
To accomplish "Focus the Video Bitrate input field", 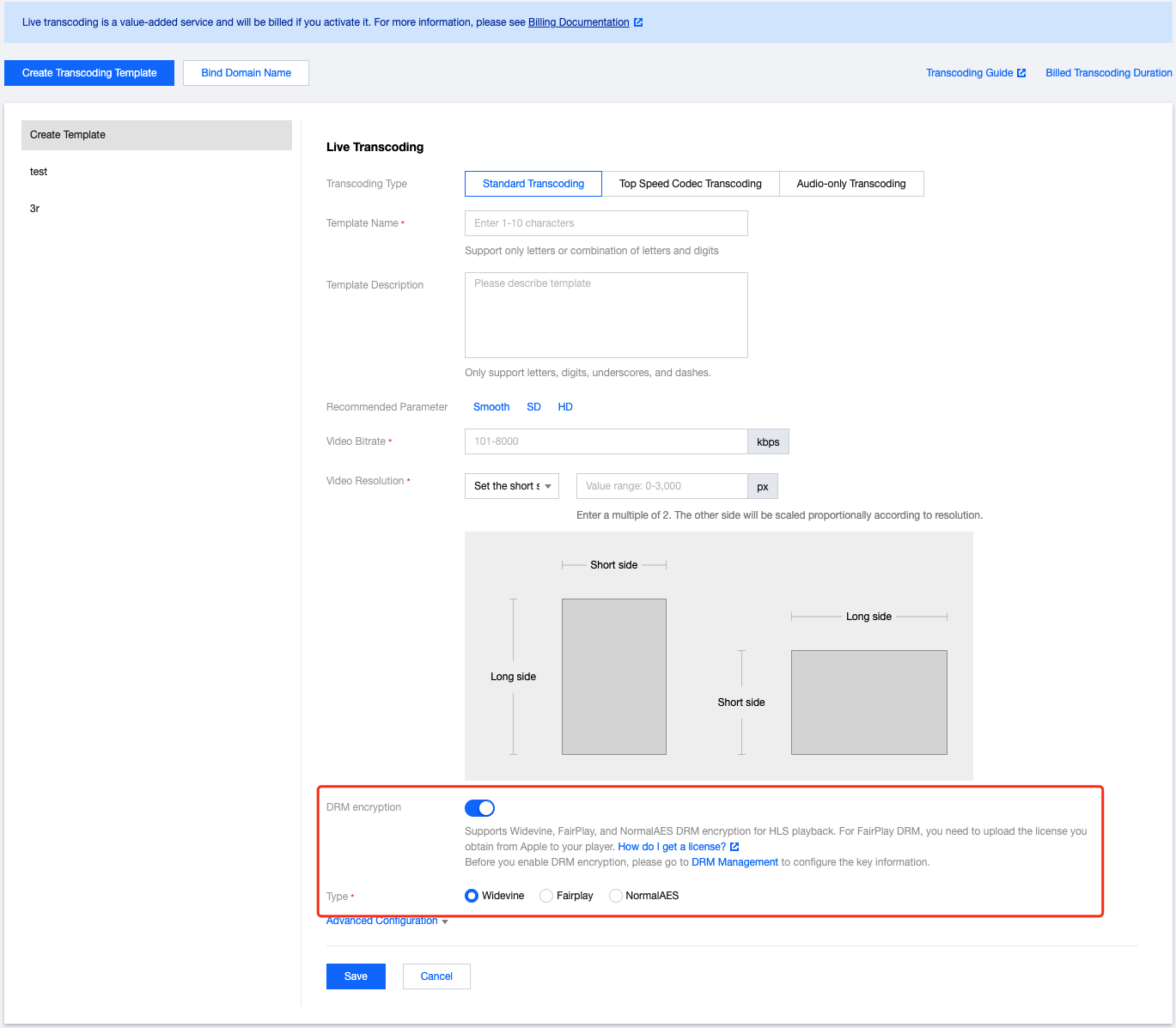I will (x=606, y=441).
